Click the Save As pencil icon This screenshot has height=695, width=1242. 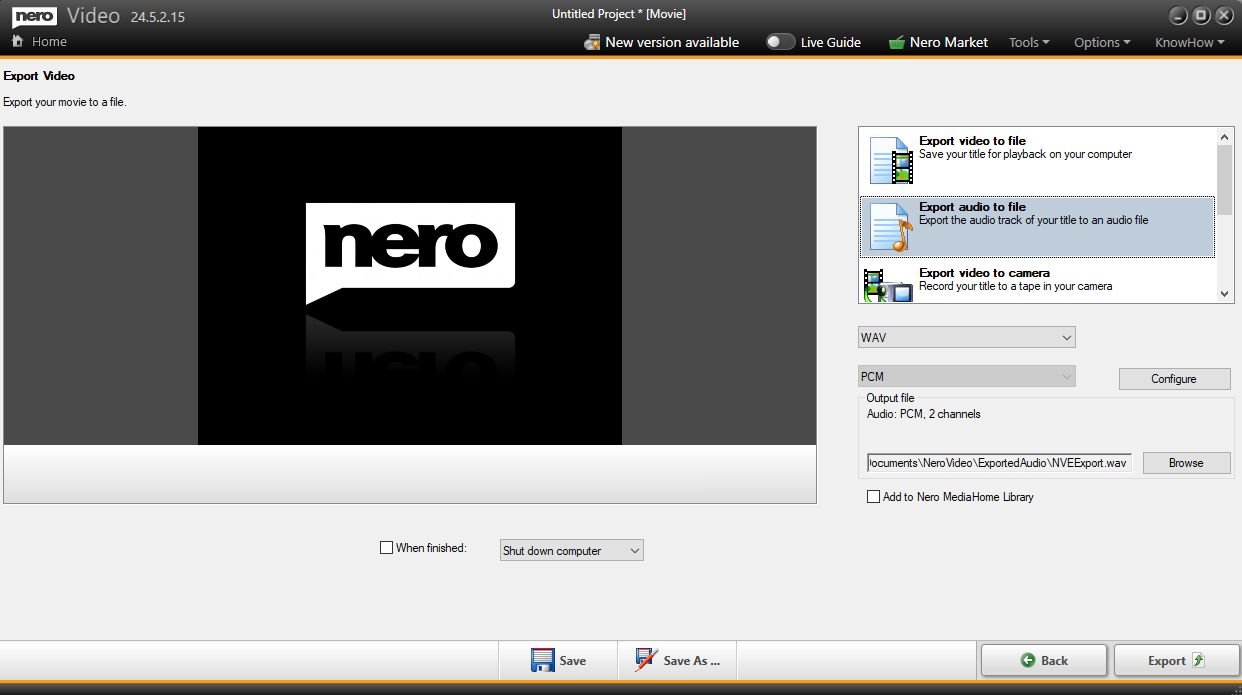click(x=646, y=660)
